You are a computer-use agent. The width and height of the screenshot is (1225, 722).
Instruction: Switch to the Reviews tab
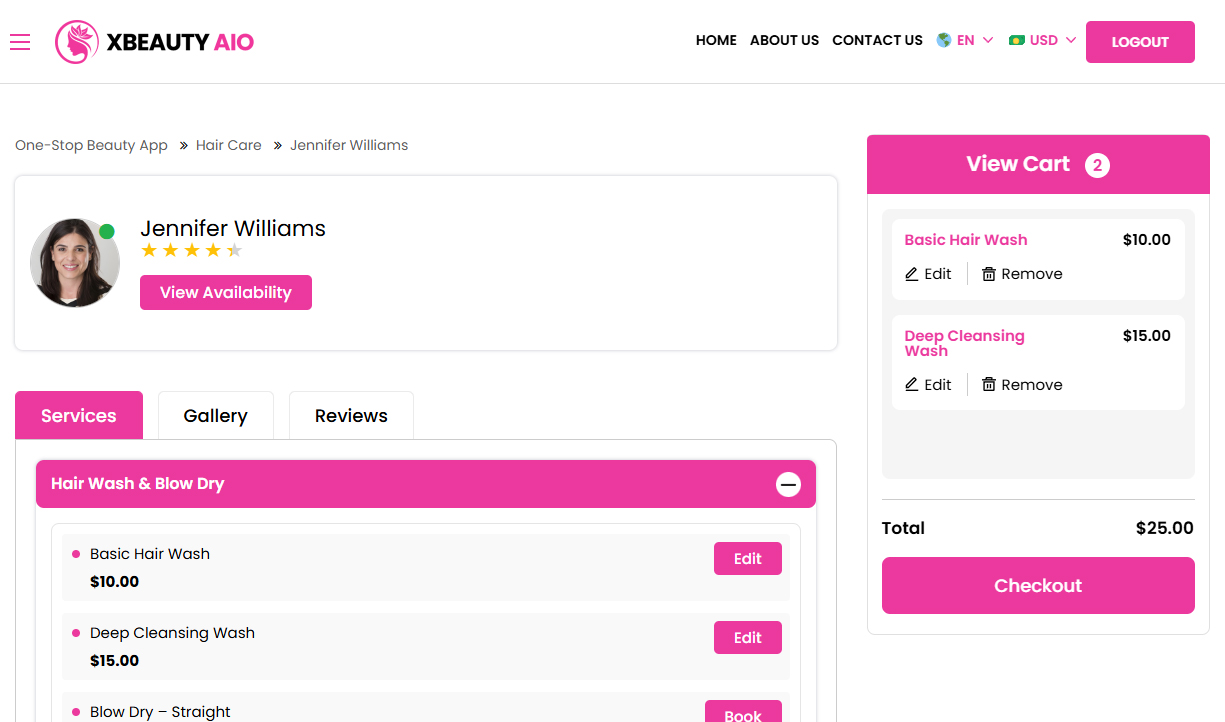point(351,416)
